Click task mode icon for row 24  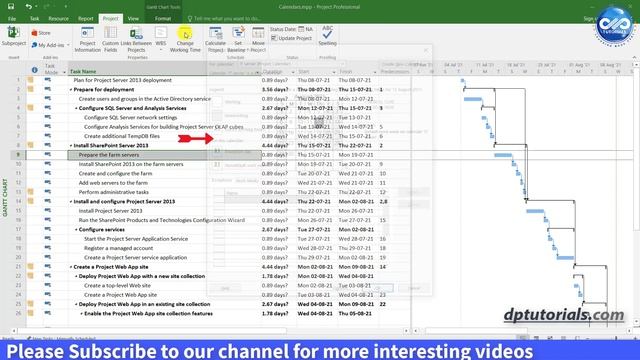(x=48, y=294)
